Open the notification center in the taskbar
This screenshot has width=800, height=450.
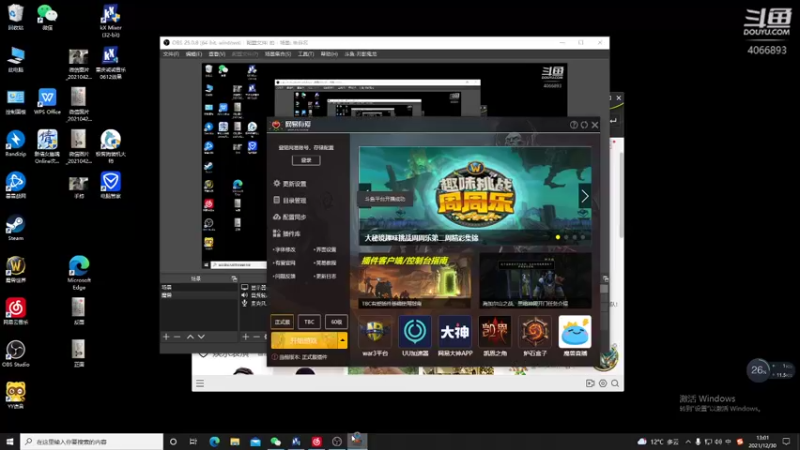pyautogui.click(x=786, y=441)
